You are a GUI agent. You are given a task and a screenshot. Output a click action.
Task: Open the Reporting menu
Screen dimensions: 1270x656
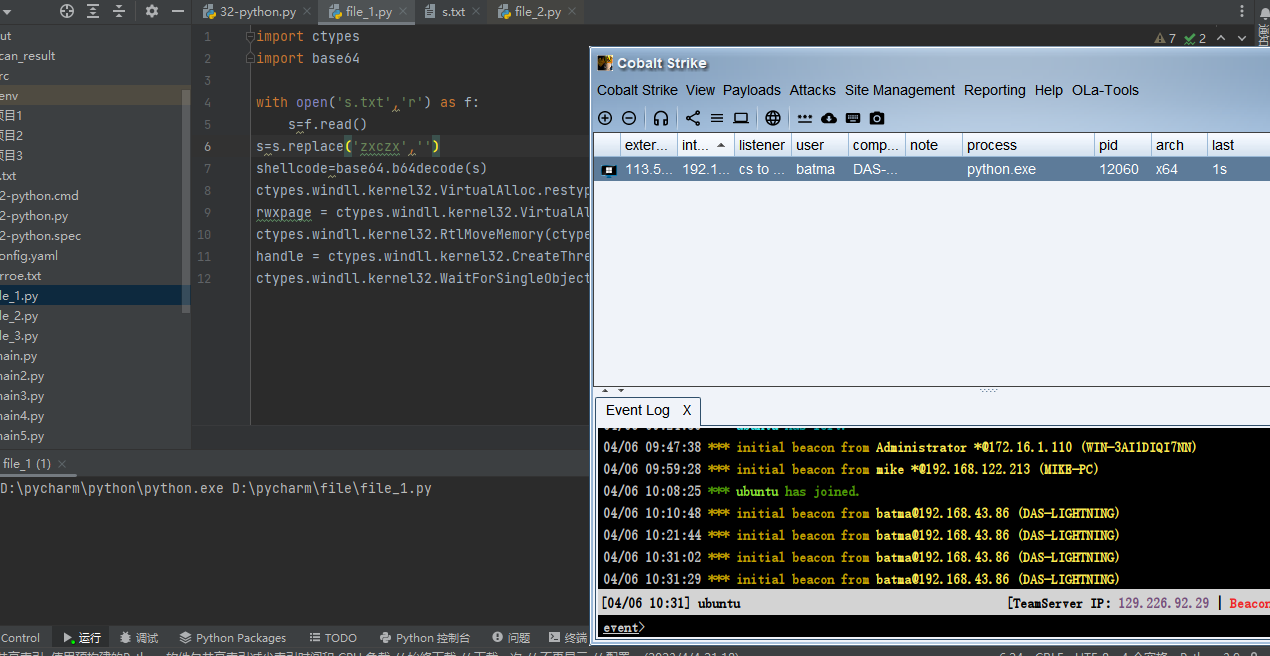(x=995, y=90)
